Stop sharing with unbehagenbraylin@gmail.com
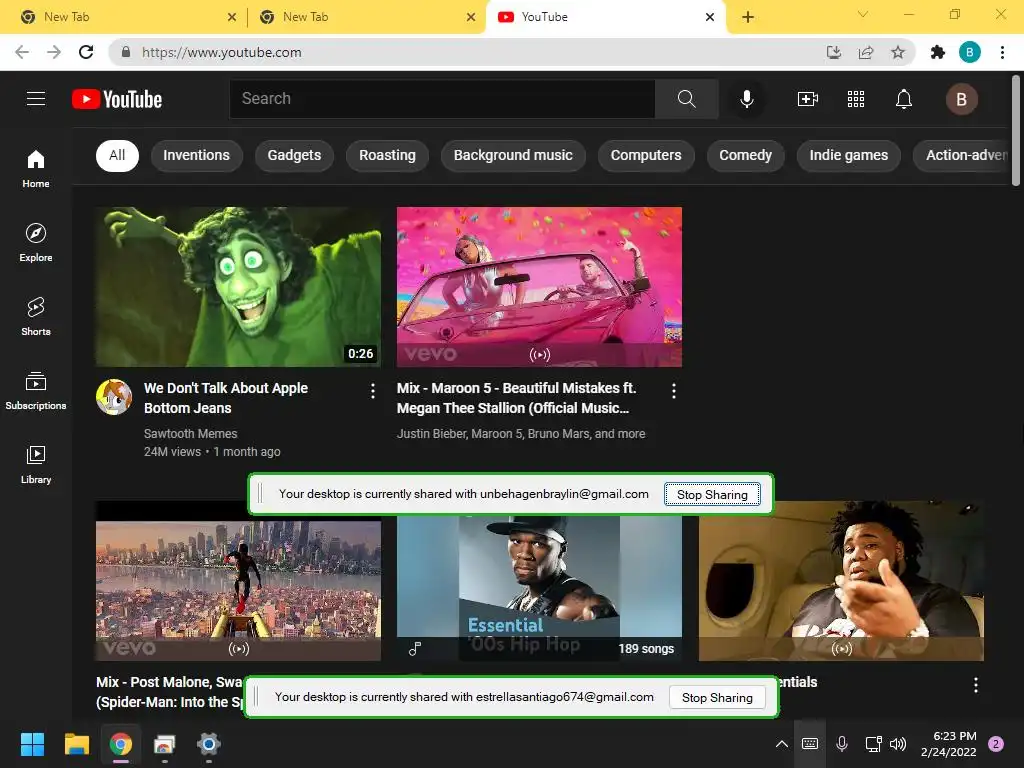The width and height of the screenshot is (1024, 768). (712, 494)
